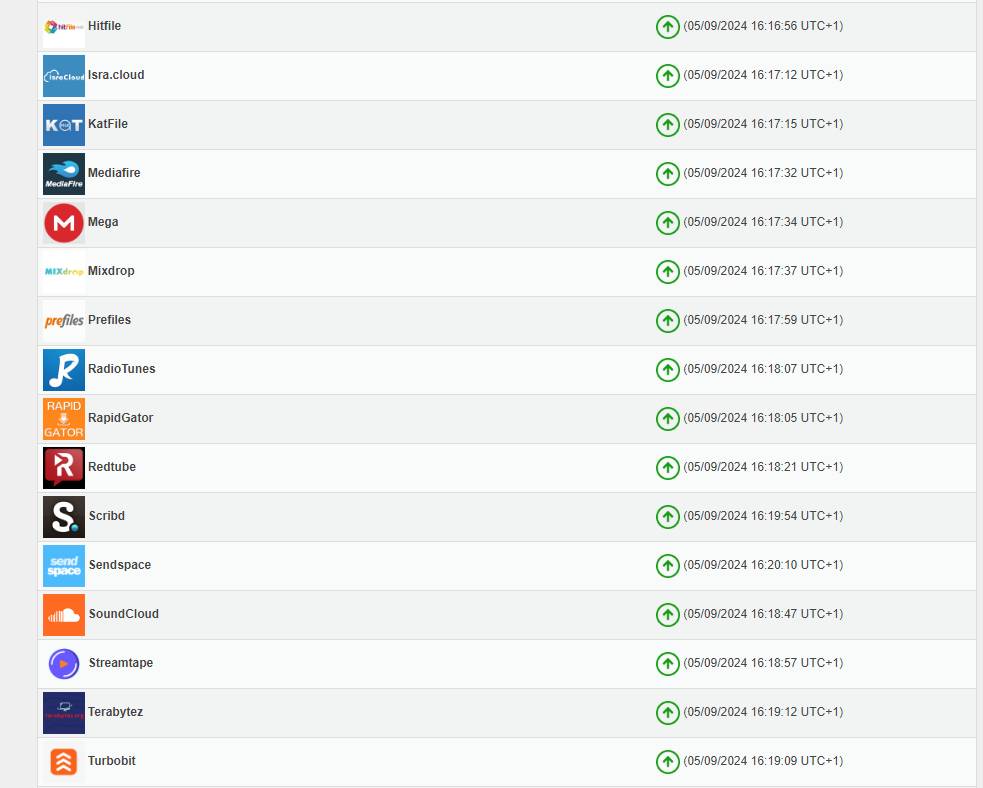Click the 16:17:59 timestamp for Prefiles
Screen dimensions: 983x788
point(763,320)
